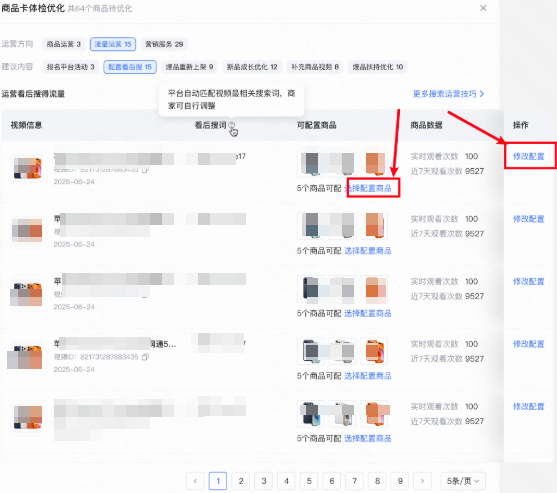Switch to 爆品重新上架 9 suggestion

pos(189,67)
